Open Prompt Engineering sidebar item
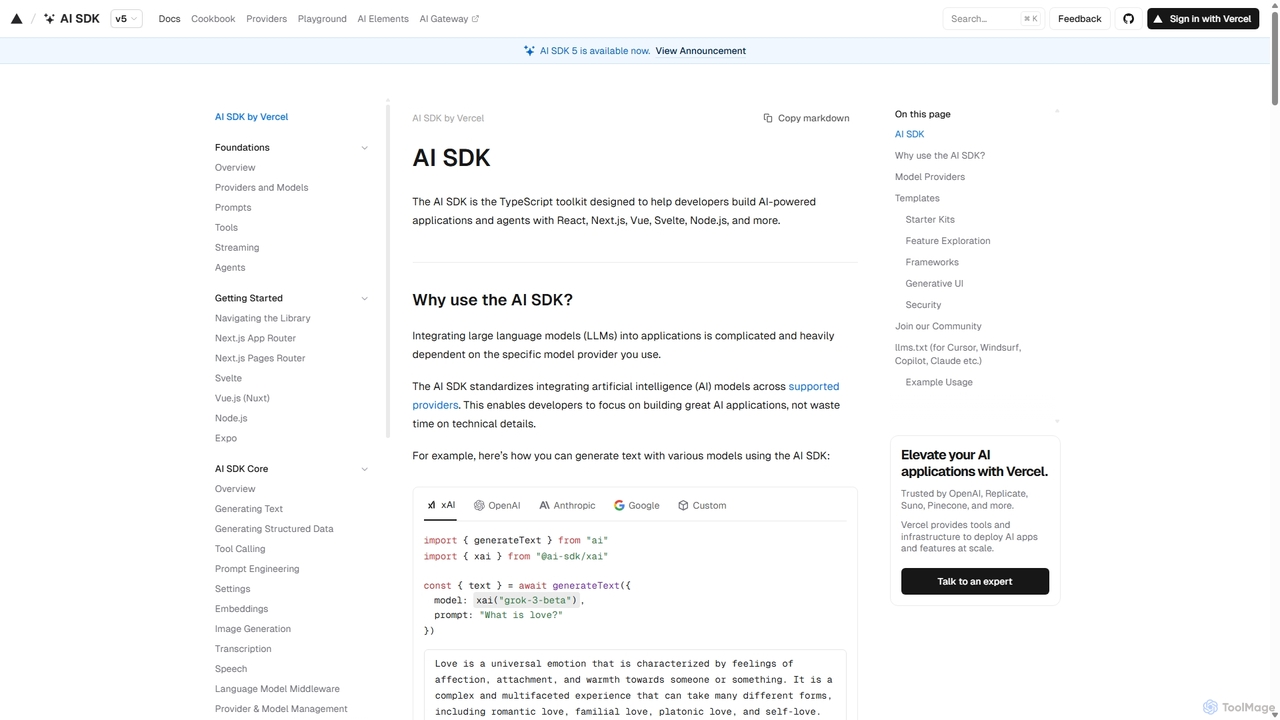 tap(257, 569)
